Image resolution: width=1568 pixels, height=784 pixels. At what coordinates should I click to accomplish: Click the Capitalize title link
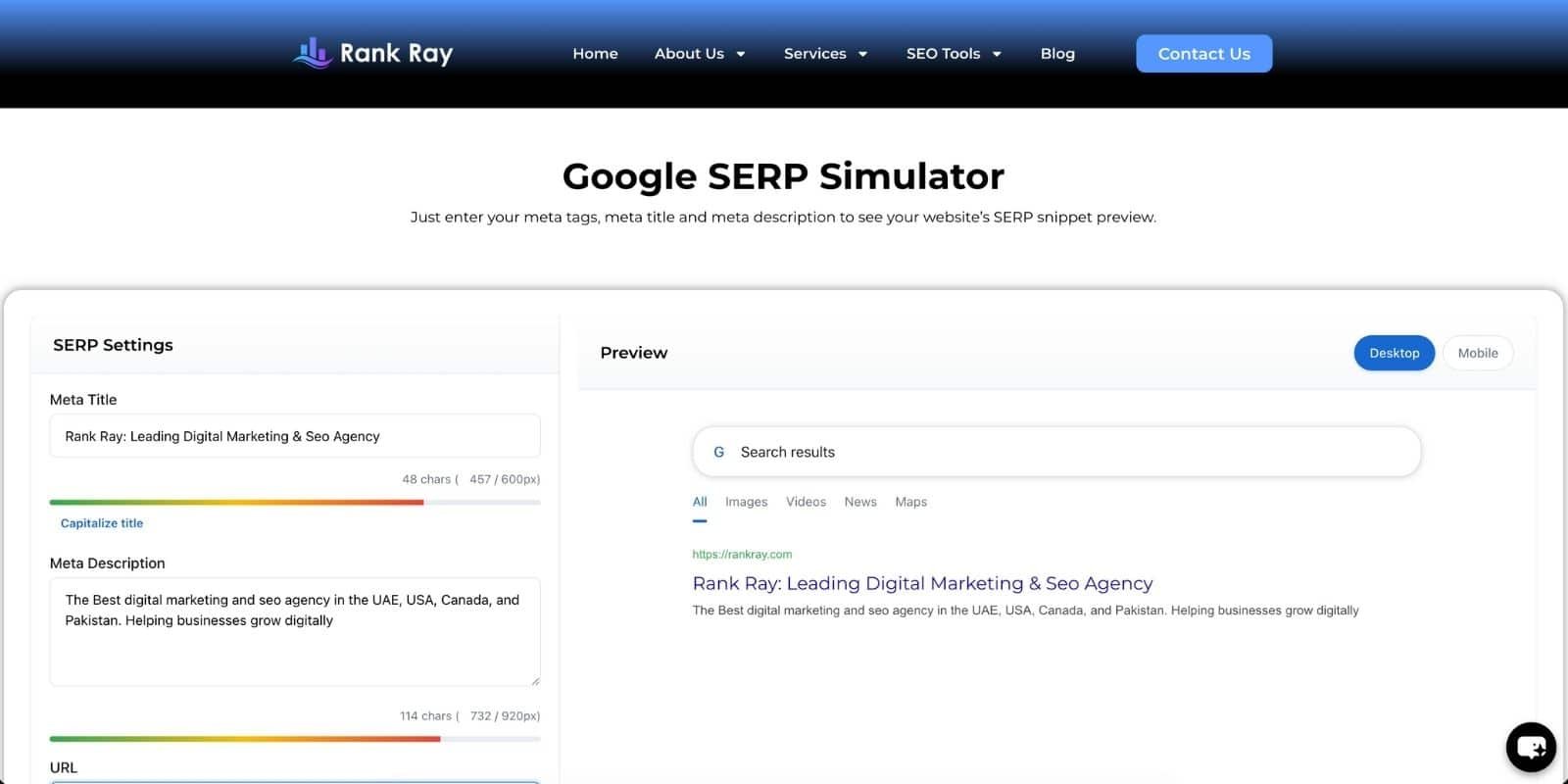coord(102,523)
